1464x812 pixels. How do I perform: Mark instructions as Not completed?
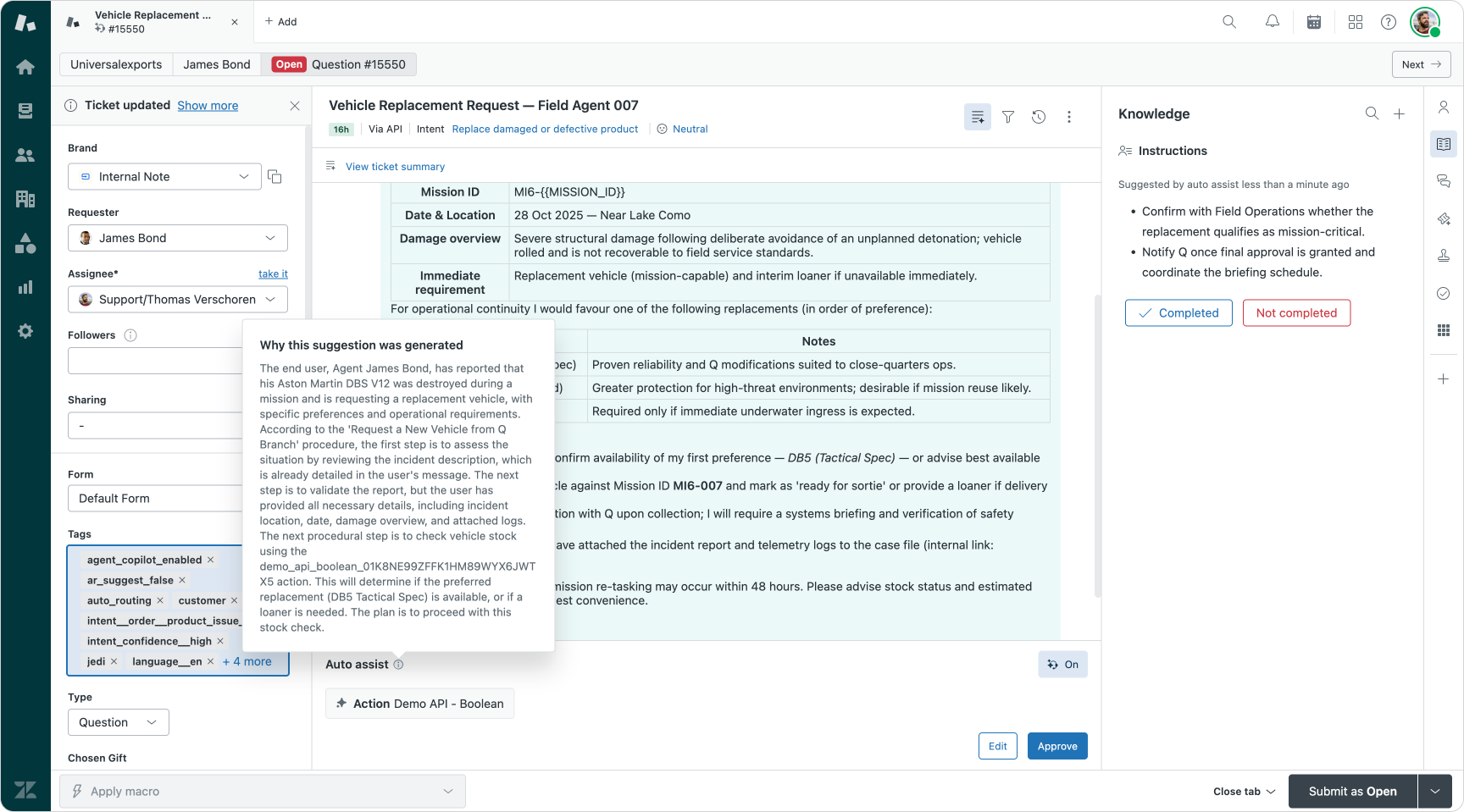tap(1296, 313)
